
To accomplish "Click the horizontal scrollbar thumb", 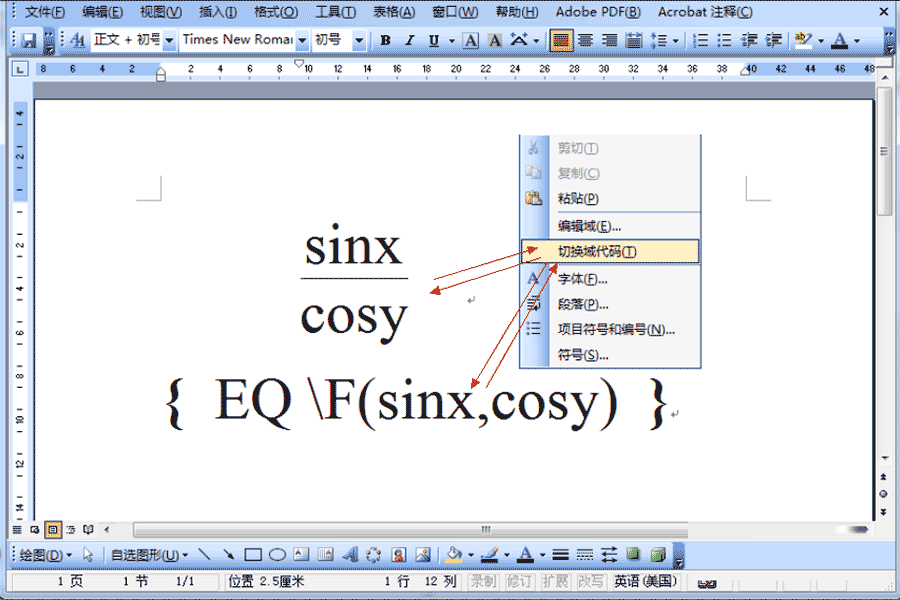I will [411, 529].
